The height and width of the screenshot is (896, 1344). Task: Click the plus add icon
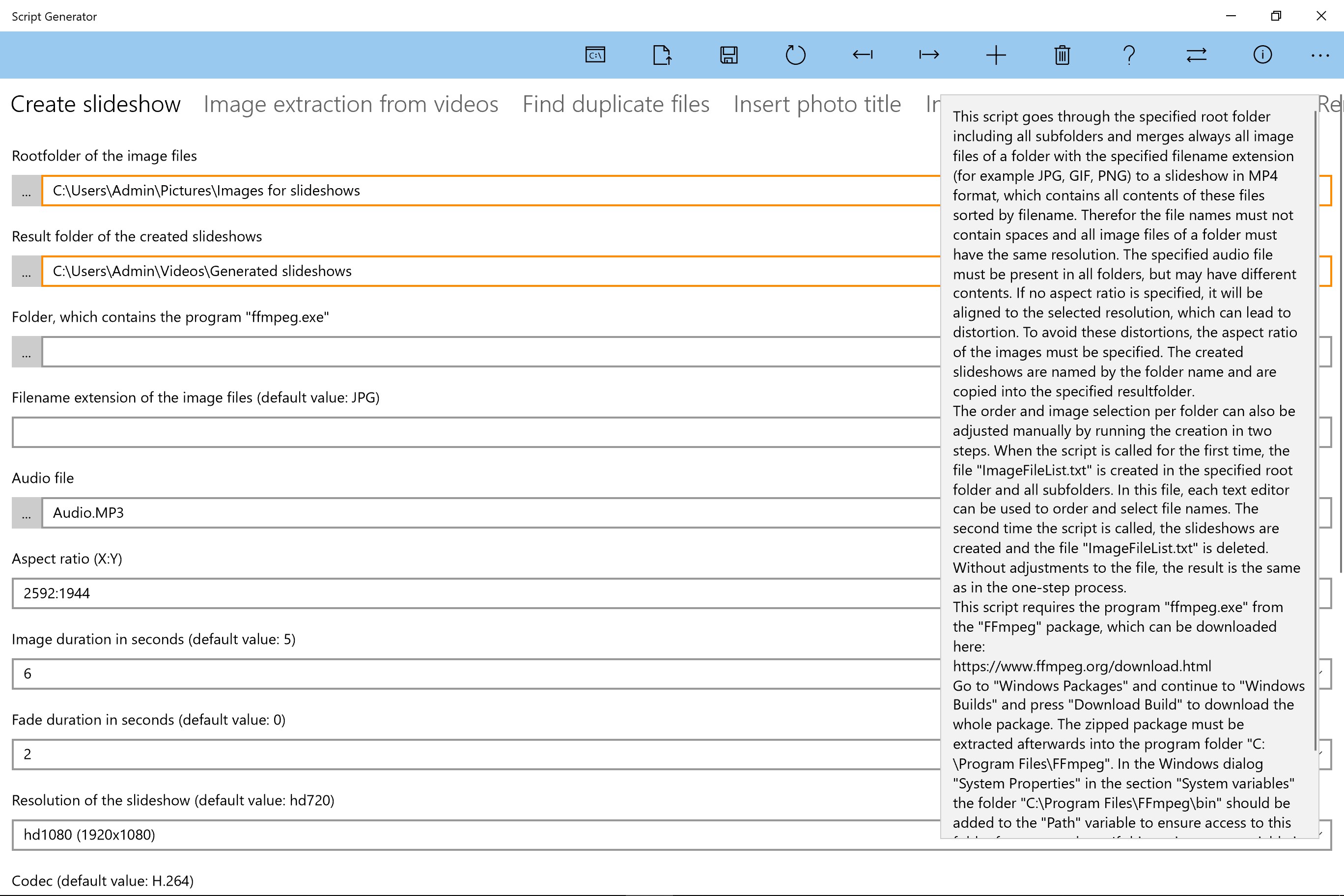[x=995, y=55]
